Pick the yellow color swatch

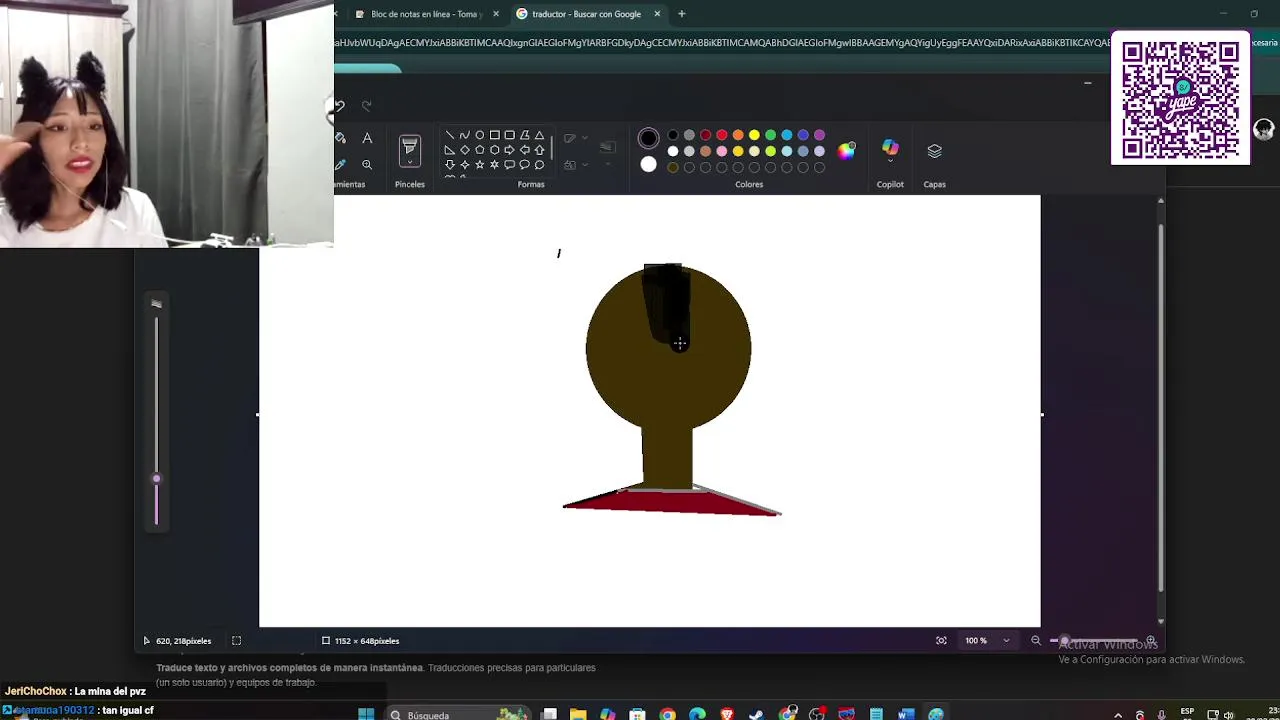point(754,135)
